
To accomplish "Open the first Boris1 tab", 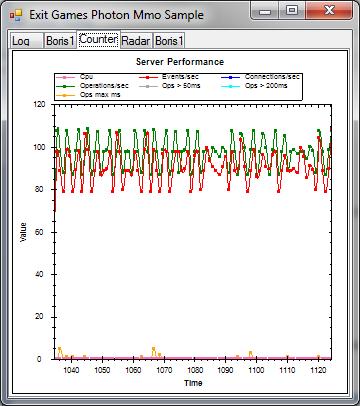I will (60, 41).
